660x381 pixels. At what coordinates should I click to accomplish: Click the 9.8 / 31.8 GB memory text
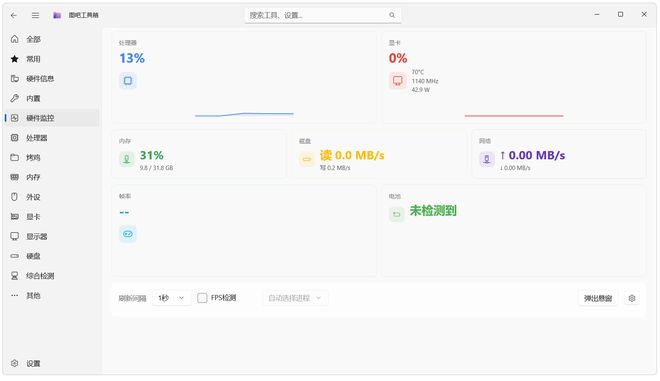tap(157, 168)
